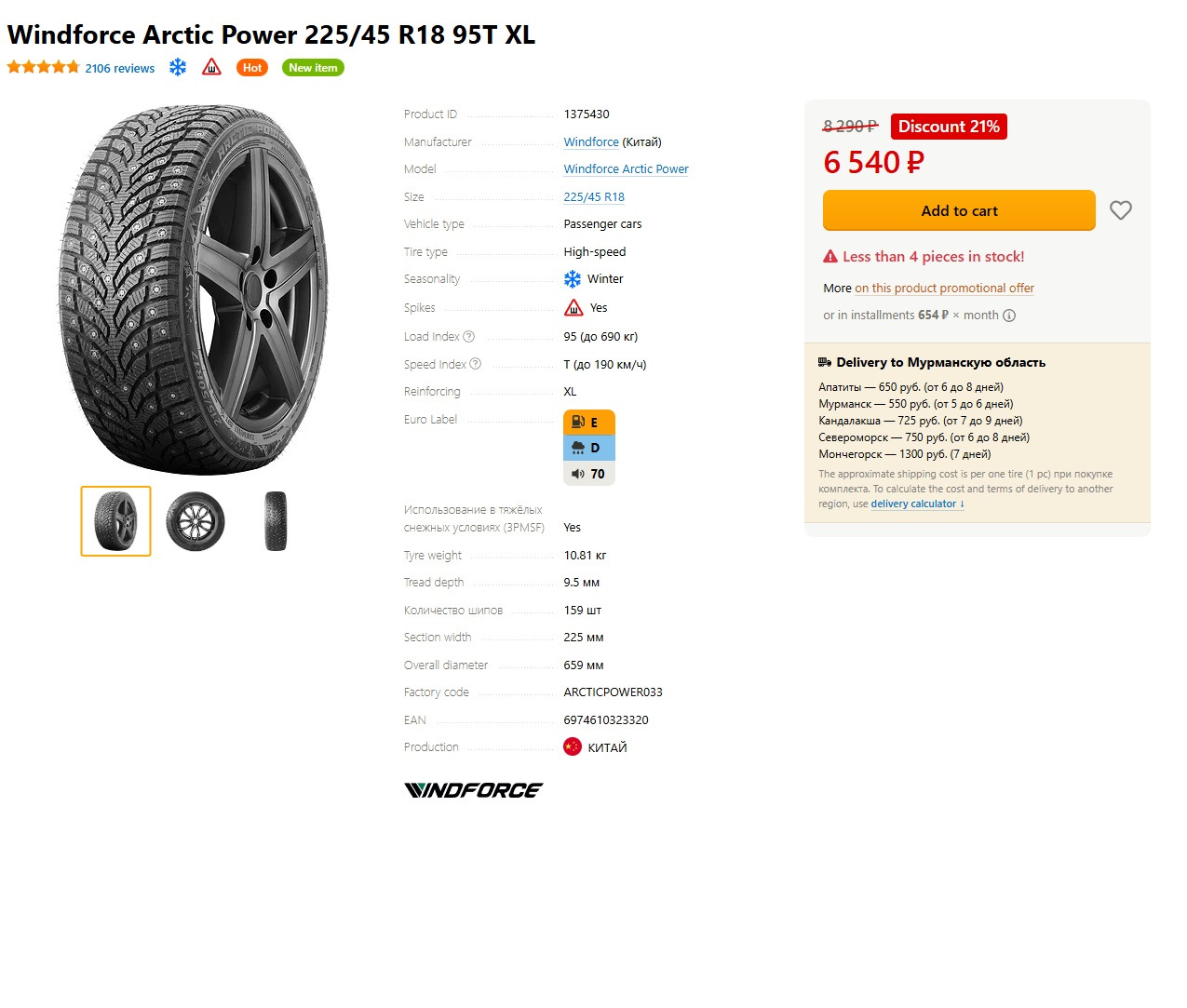Click the New item badge
Image resolution: width=1187 pixels, height=1008 pixels.
[313, 67]
